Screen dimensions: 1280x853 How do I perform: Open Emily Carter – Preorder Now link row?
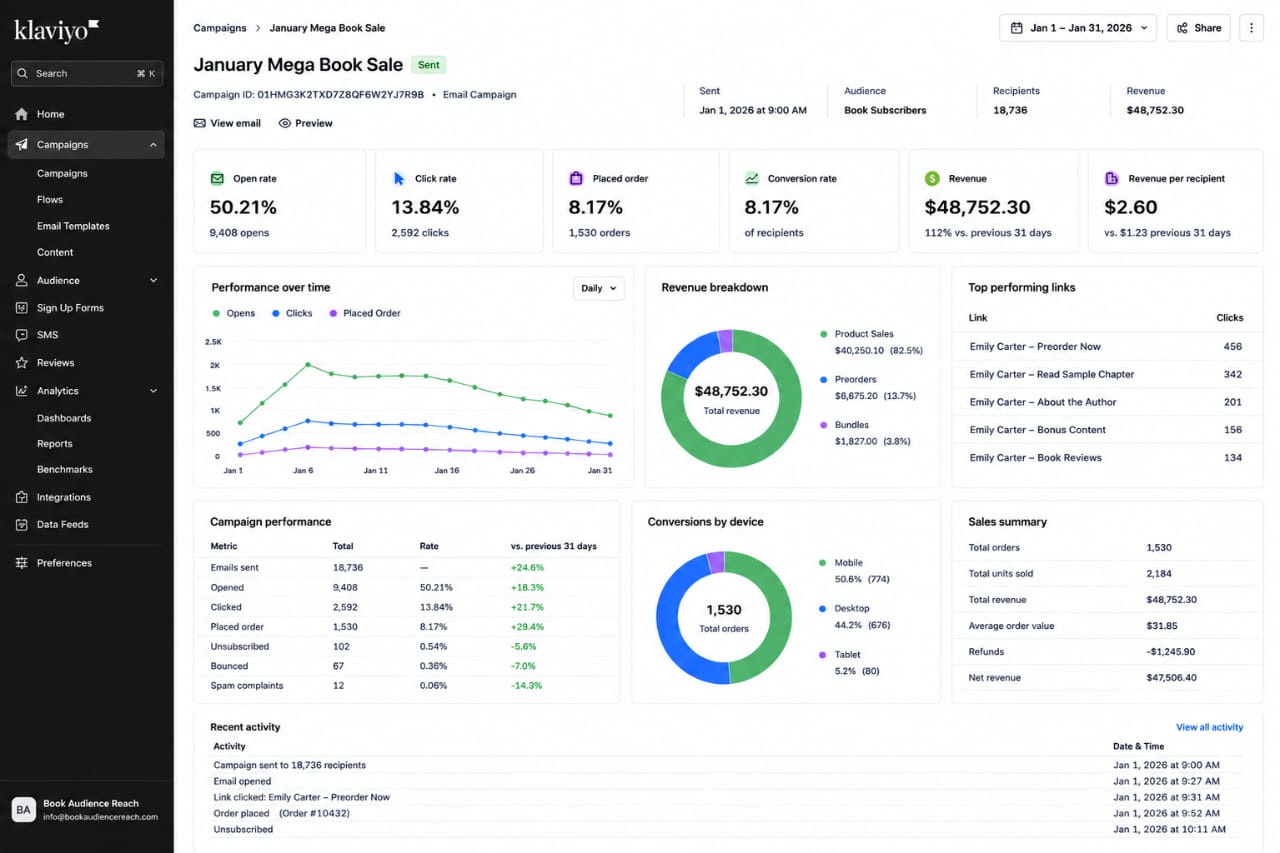1106,347
